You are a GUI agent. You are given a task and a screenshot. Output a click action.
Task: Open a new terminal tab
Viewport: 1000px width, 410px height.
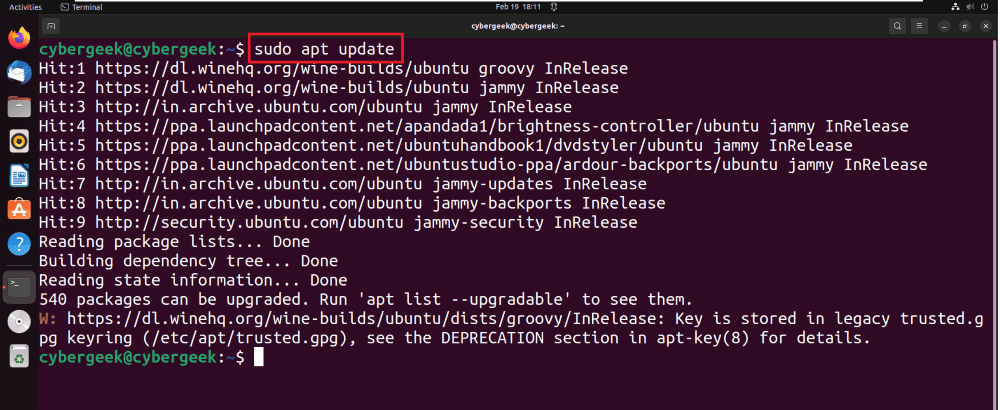(52, 26)
